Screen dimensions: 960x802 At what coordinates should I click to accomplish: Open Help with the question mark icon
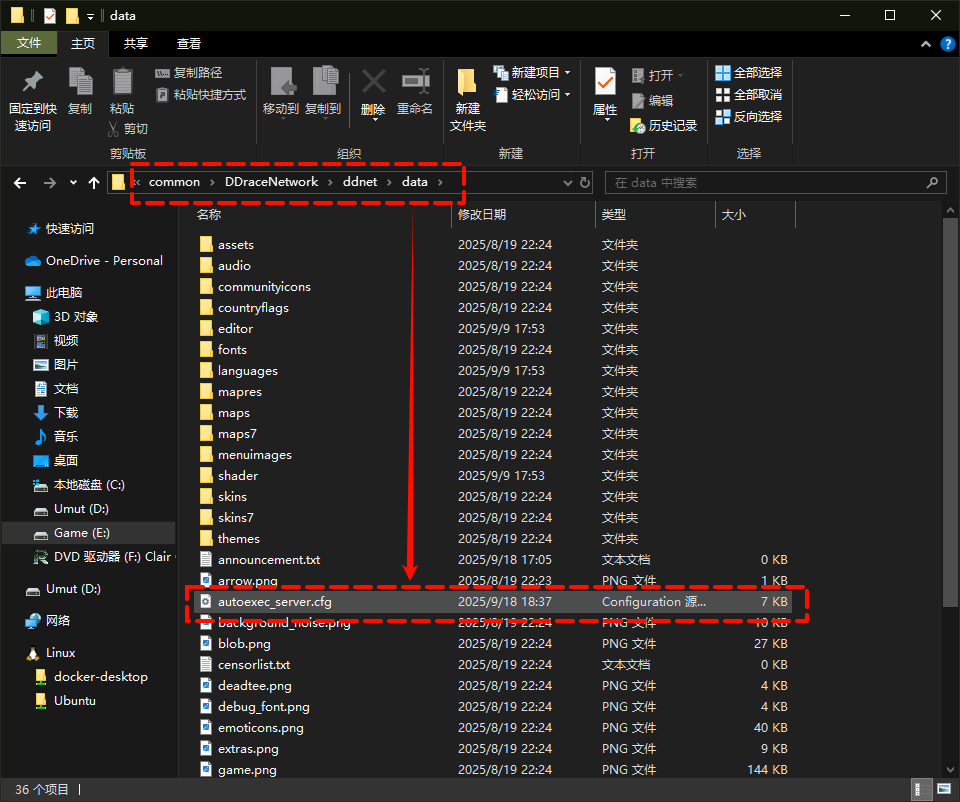[947, 44]
